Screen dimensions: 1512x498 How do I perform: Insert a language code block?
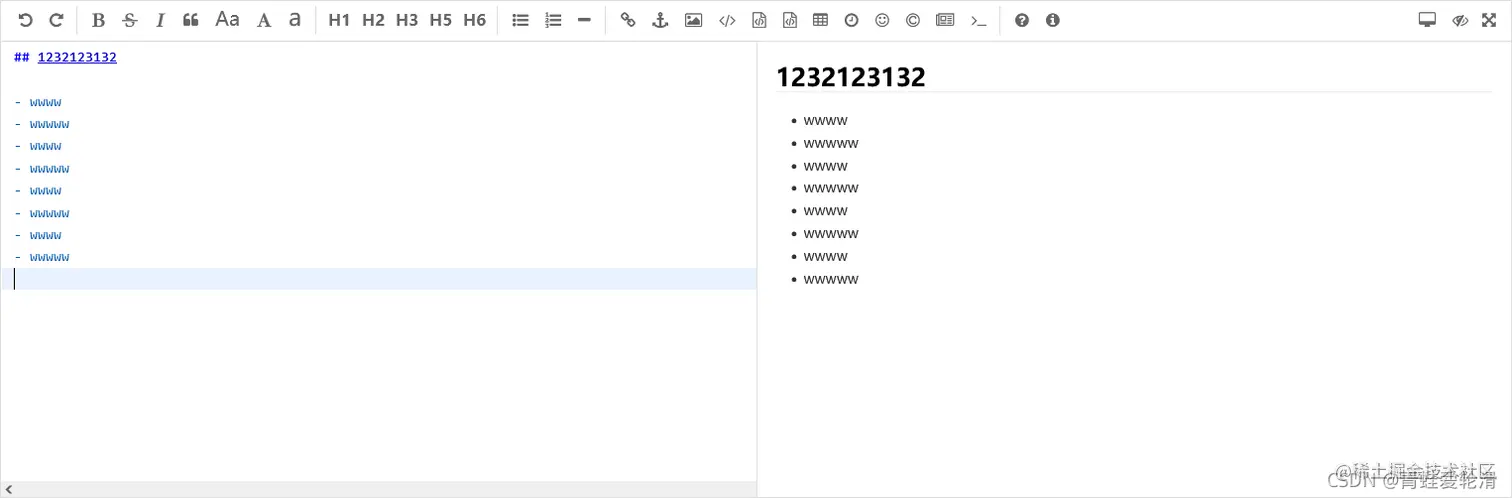click(x=790, y=20)
